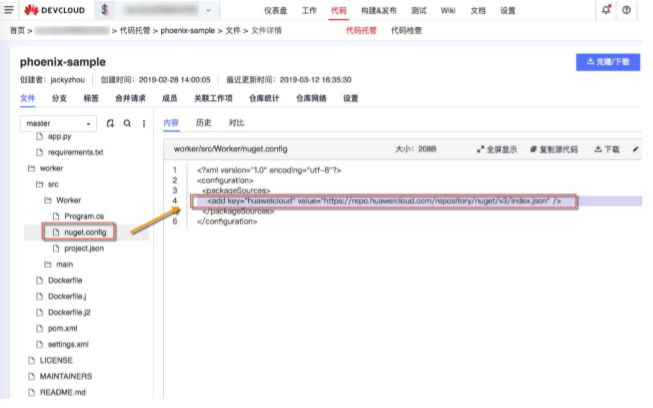Switch to the 内容 file tab
This screenshot has width=653, height=408.
point(171,123)
